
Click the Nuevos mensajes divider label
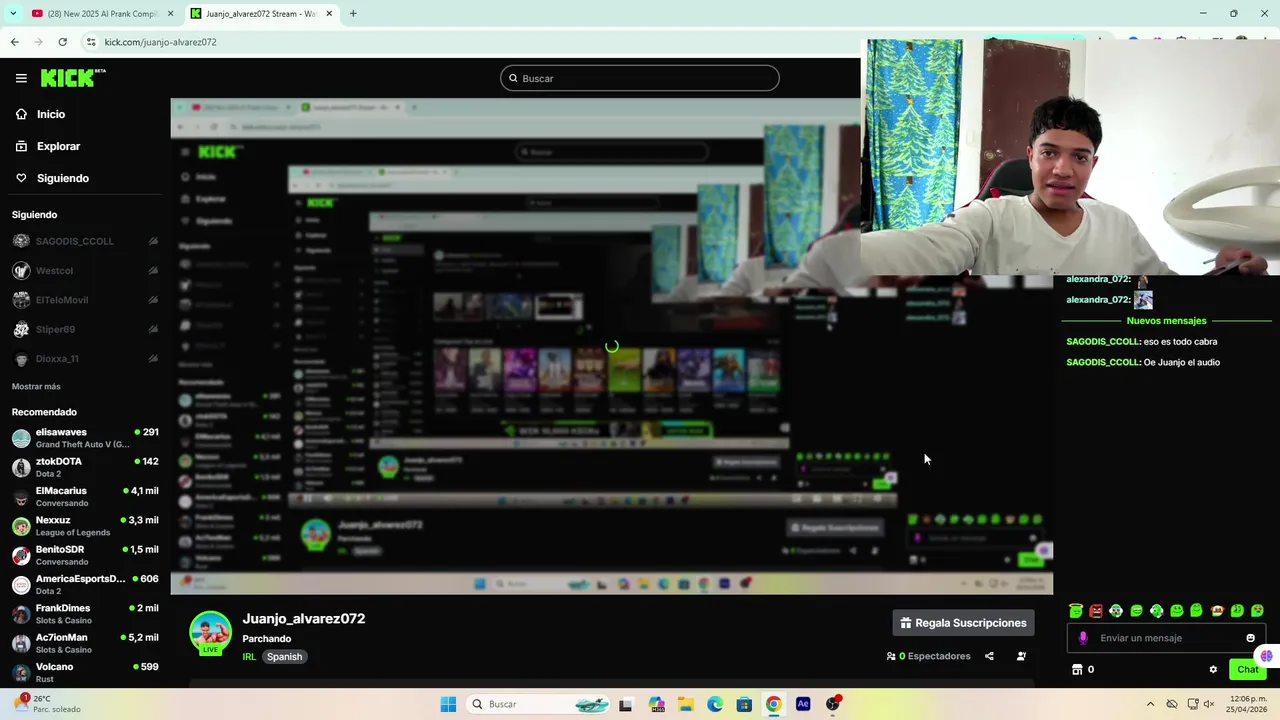[x=1166, y=321]
